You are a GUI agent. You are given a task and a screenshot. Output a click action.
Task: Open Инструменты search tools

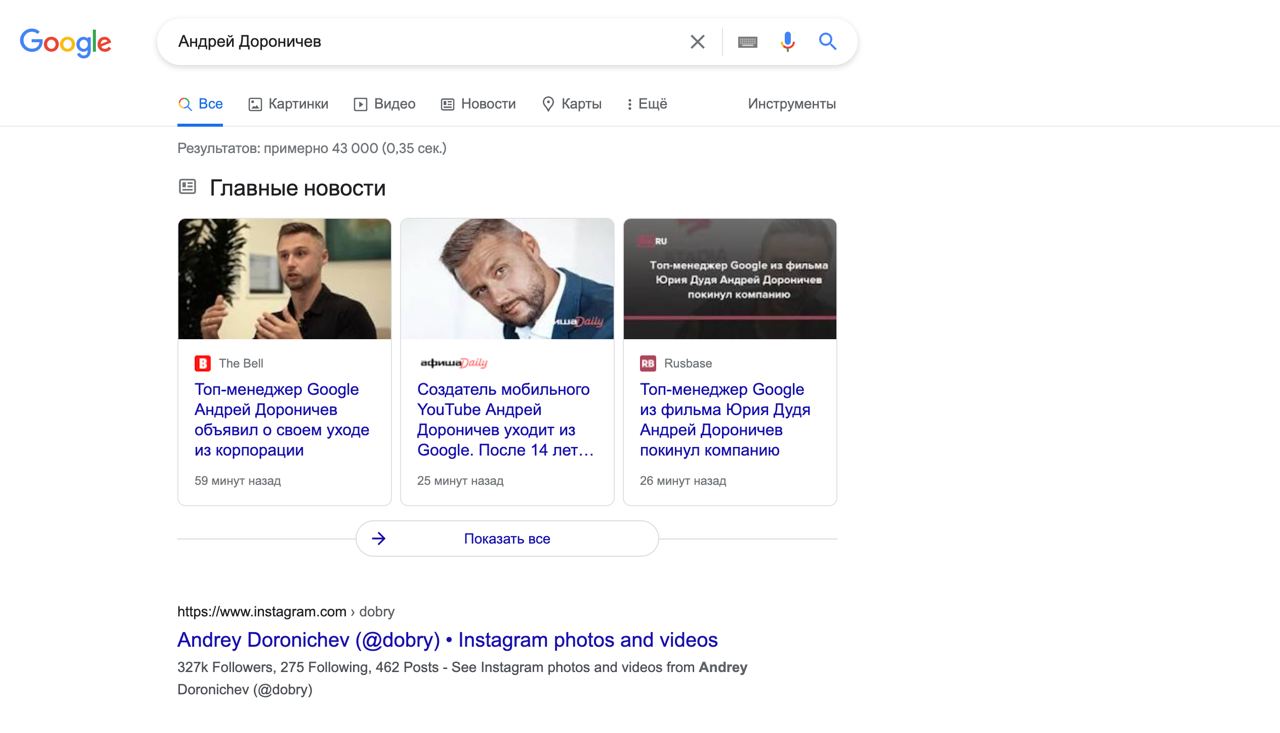click(792, 104)
